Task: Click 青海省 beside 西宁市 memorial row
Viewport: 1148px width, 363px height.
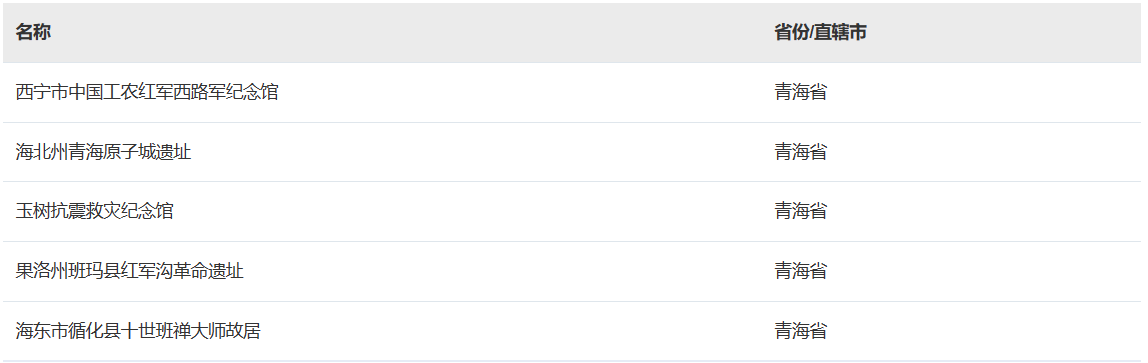Action: click(x=801, y=92)
